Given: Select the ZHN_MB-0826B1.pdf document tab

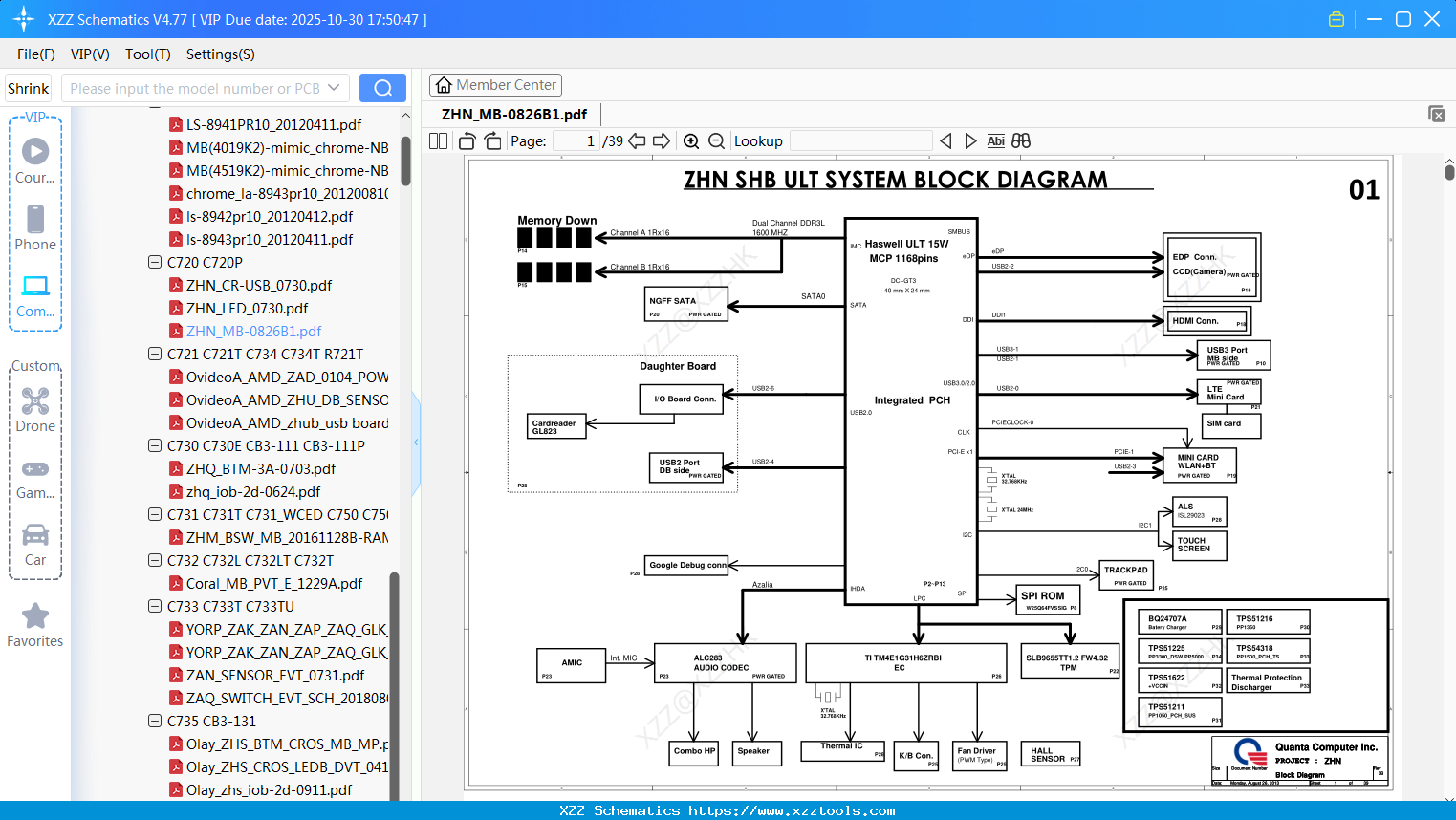Looking at the screenshot, I should (x=514, y=115).
